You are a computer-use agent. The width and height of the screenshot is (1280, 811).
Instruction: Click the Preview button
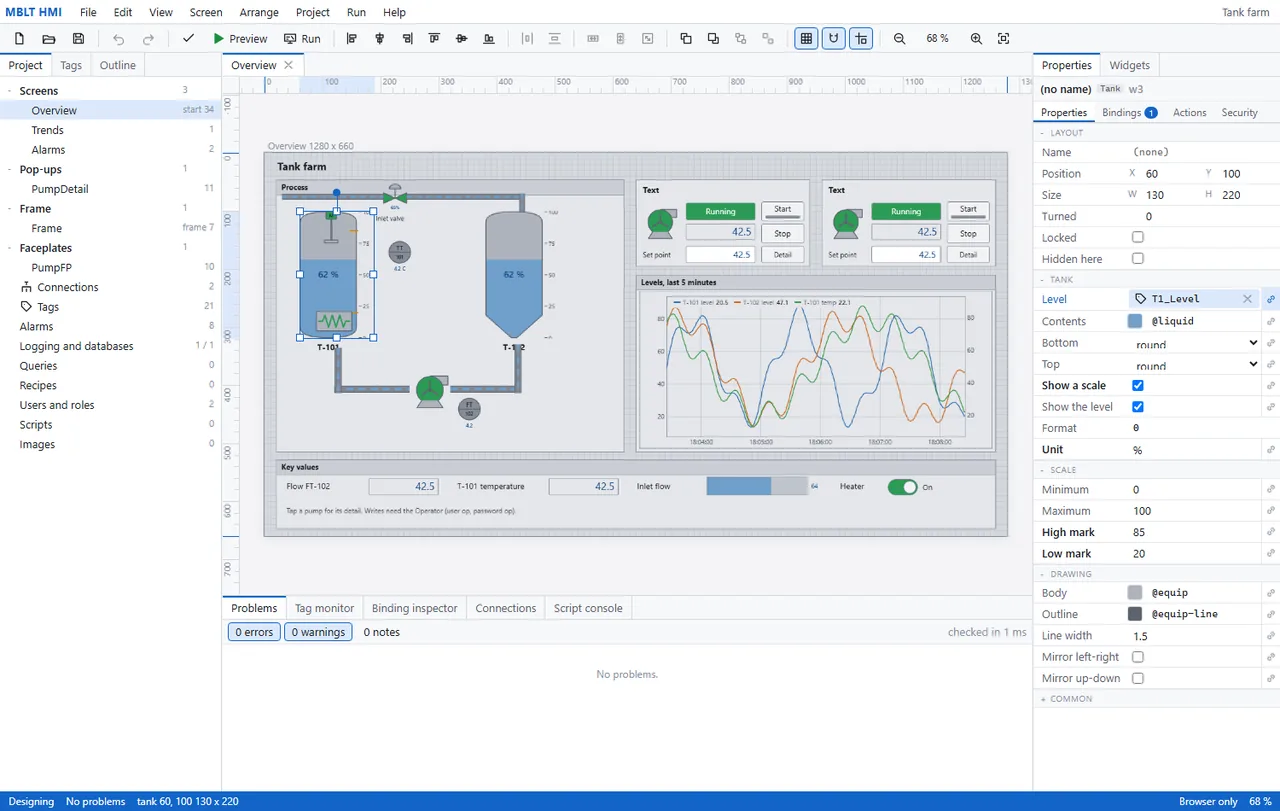pyautogui.click(x=240, y=39)
